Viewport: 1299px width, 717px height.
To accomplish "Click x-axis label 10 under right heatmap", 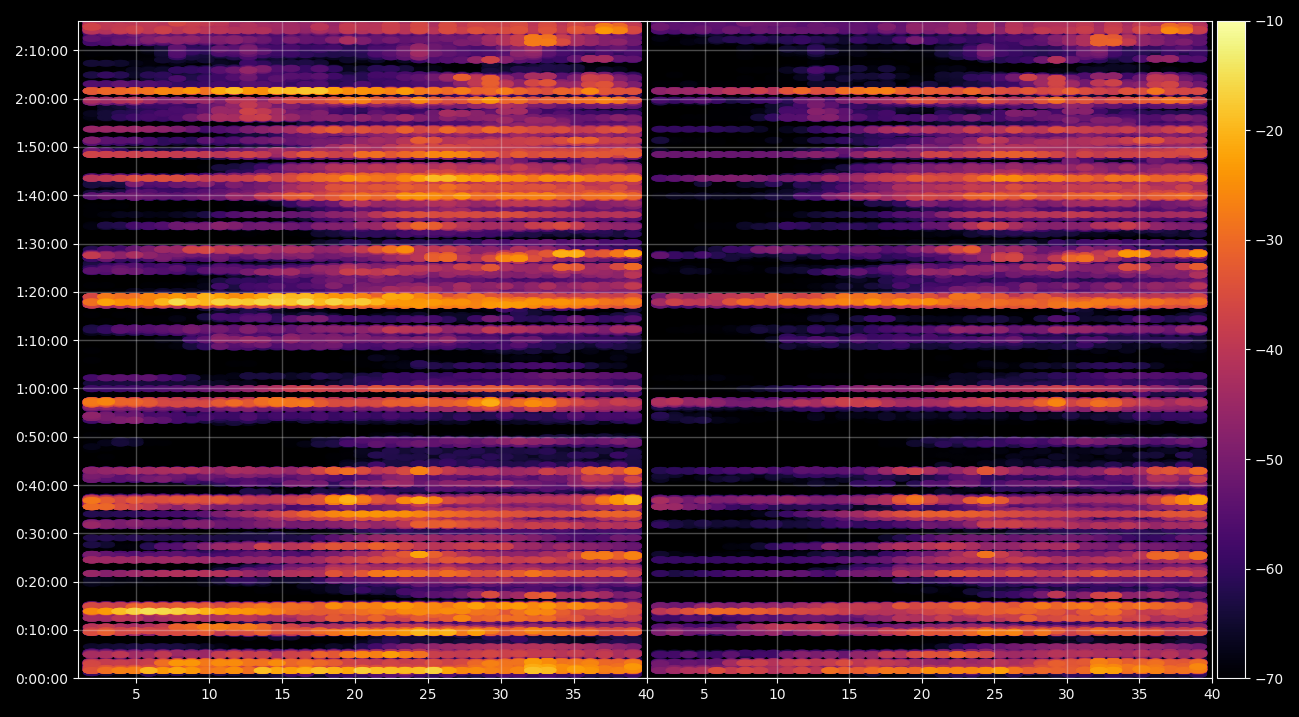I will (777, 696).
